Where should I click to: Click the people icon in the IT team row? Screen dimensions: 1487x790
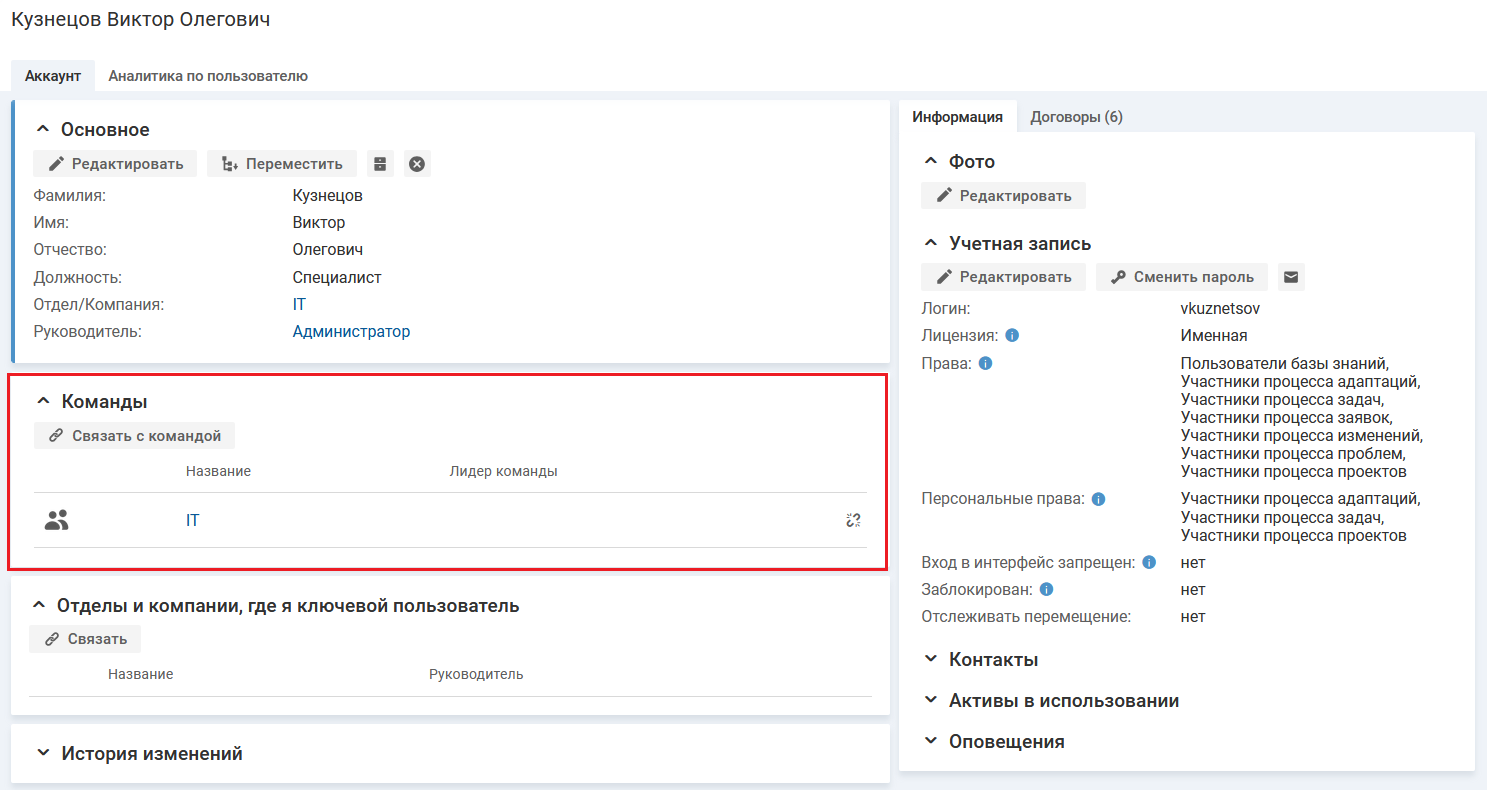pos(57,520)
